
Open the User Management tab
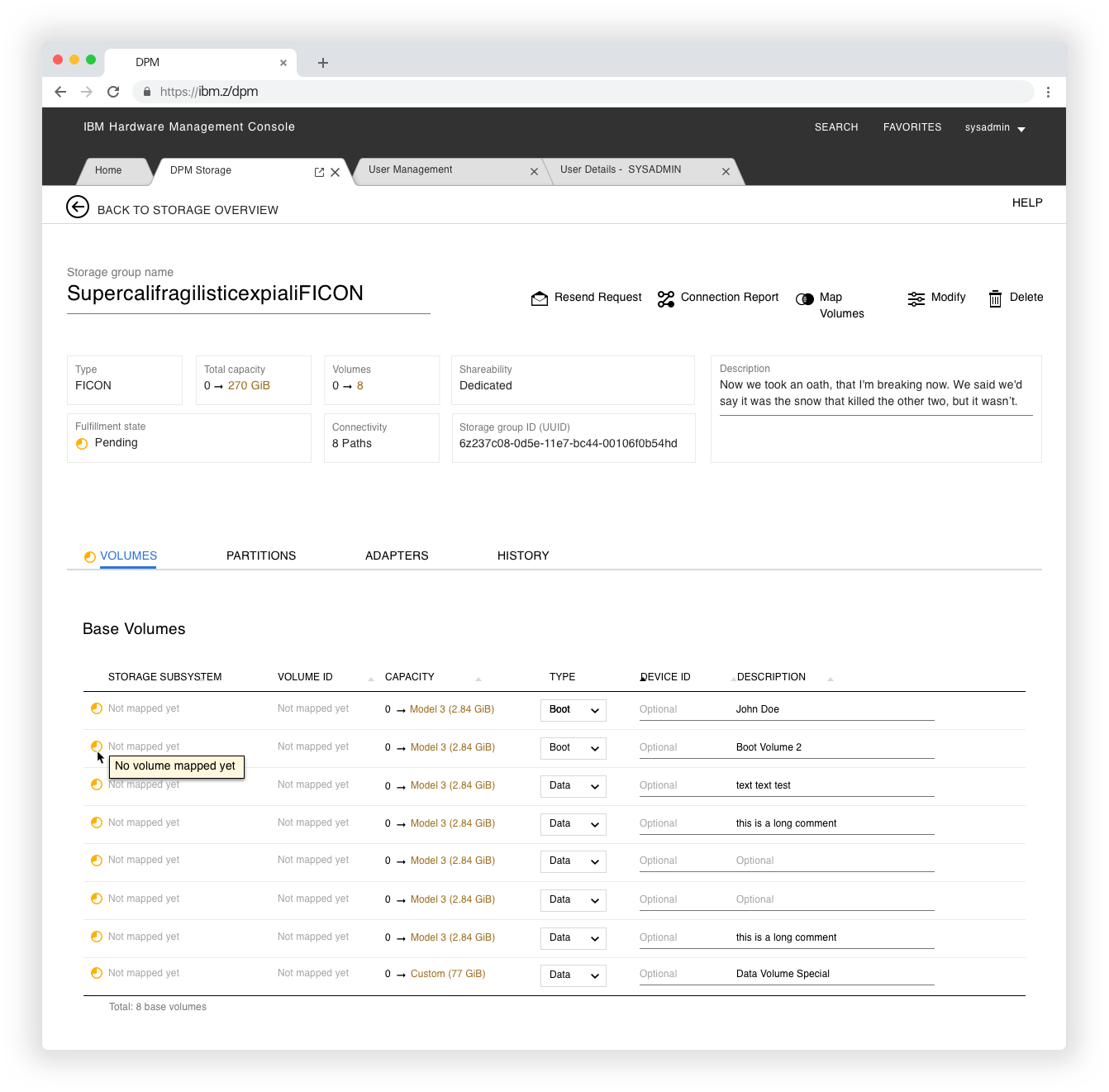[x=411, y=169]
